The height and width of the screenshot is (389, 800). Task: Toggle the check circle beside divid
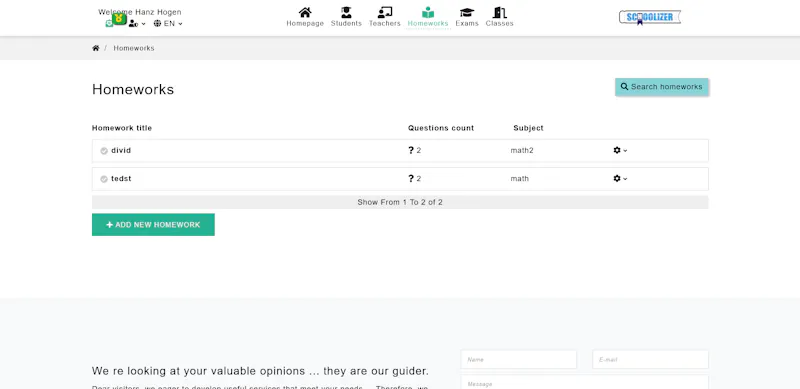click(x=104, y=151)
